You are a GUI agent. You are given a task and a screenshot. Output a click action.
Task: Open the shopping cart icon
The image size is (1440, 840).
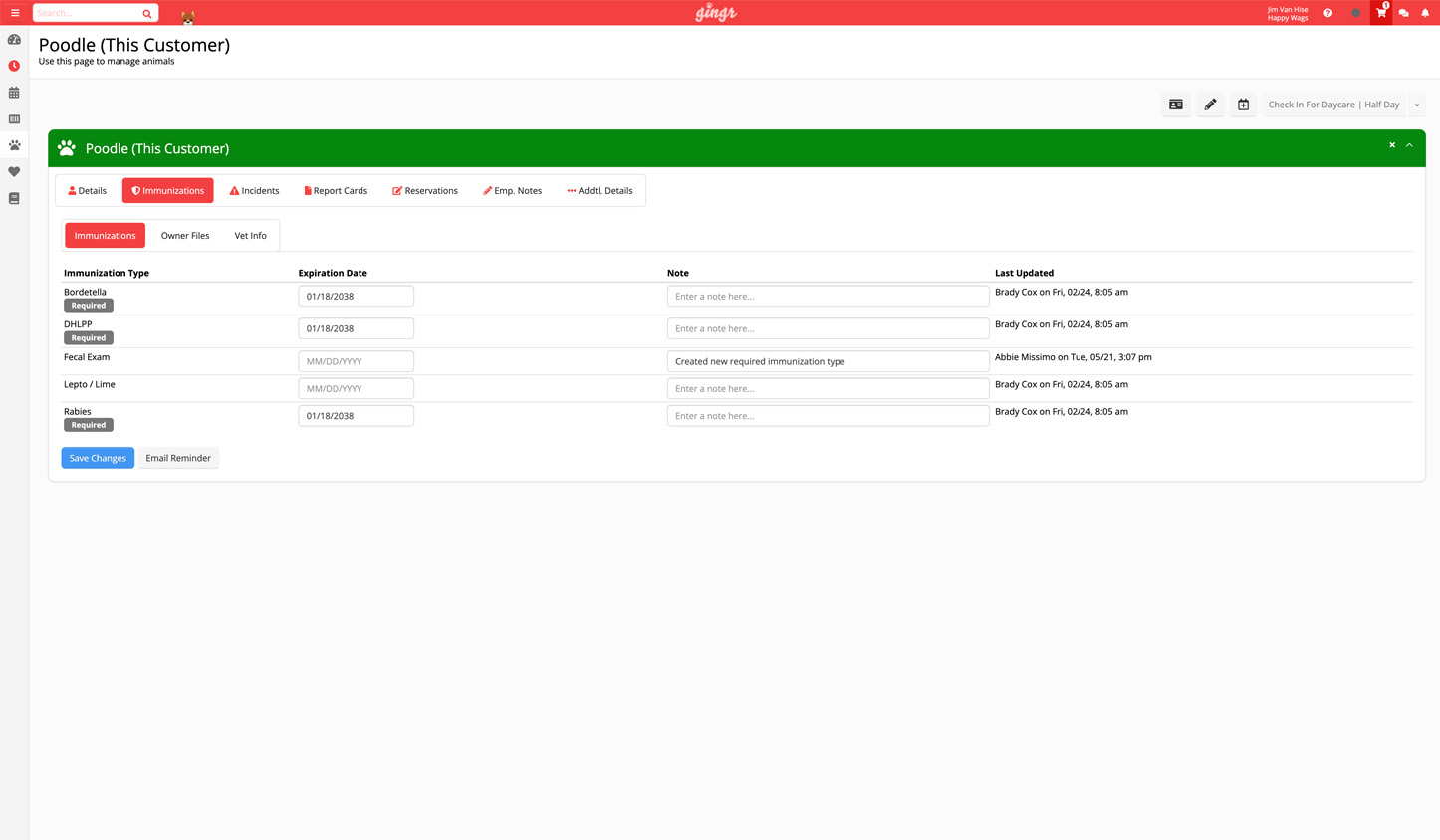[1380, 13]
